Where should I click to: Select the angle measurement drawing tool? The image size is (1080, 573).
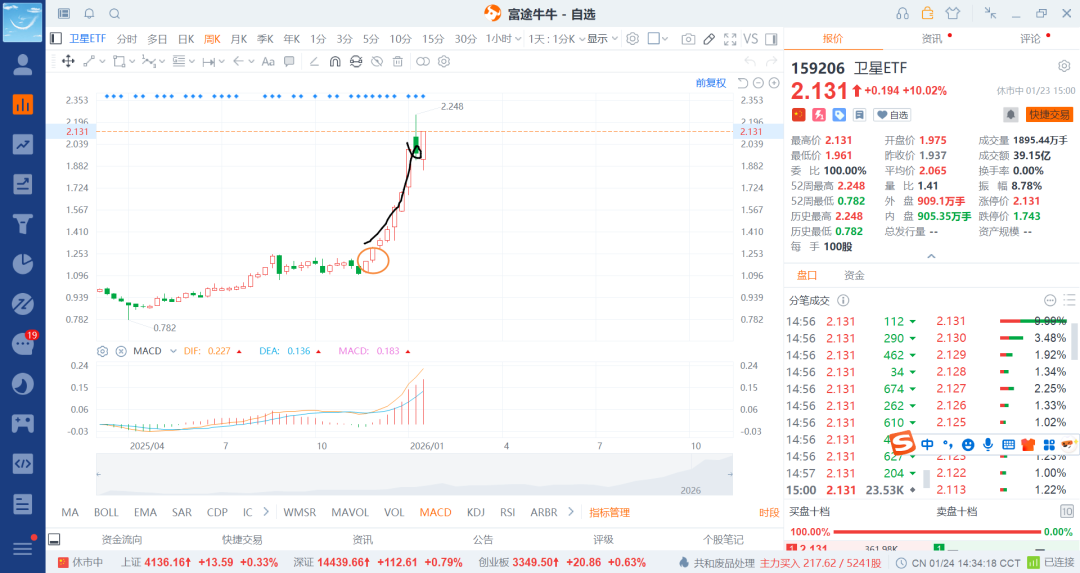(x=314, y=61)
